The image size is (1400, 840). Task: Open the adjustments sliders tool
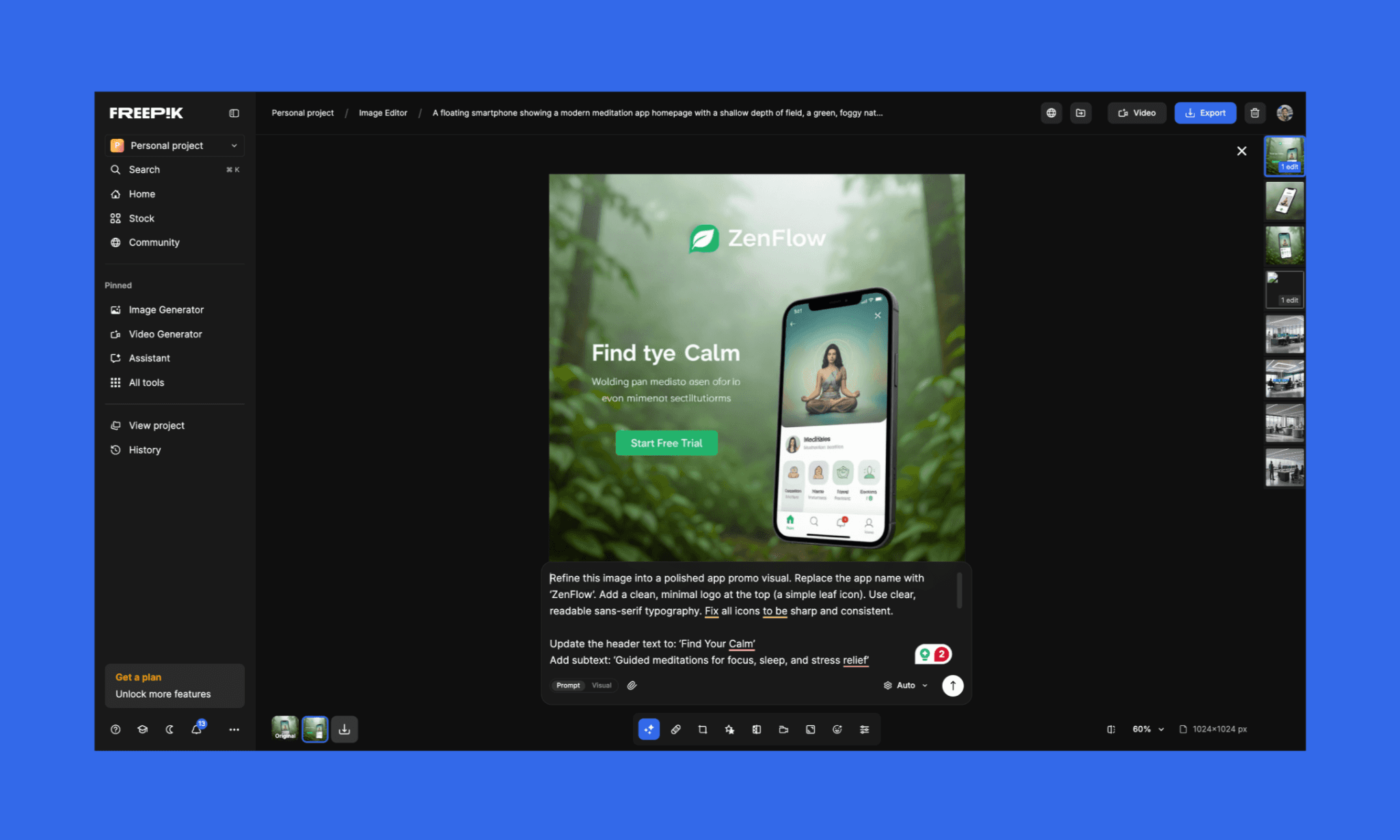tap(864, 729)
